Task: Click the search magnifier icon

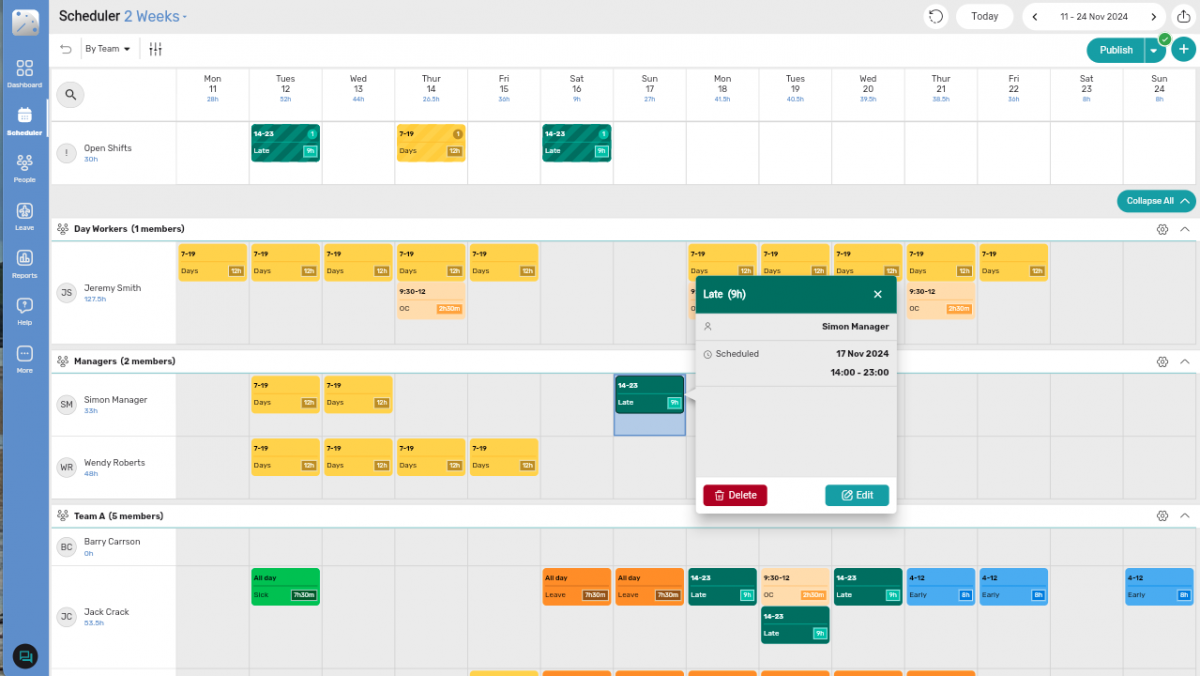Action: point(70,94)
